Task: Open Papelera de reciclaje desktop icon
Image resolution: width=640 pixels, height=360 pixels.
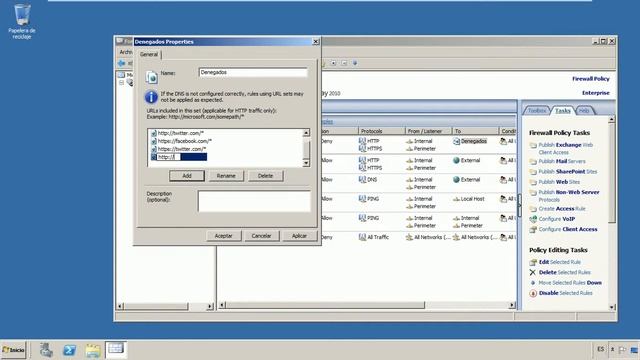Action: pyautogui.click(x=22, y=21)
